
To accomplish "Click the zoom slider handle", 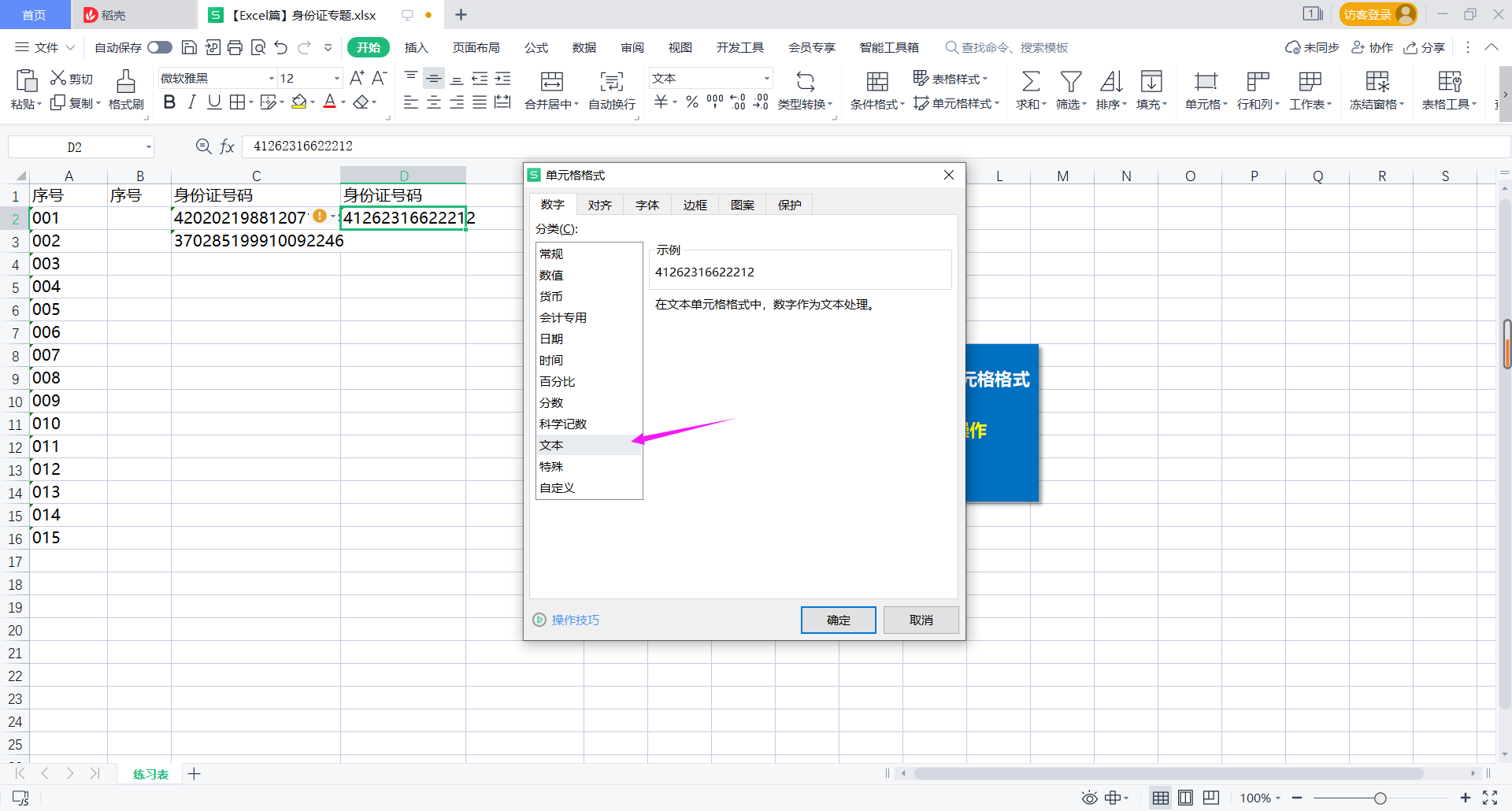I will 1380,798.
